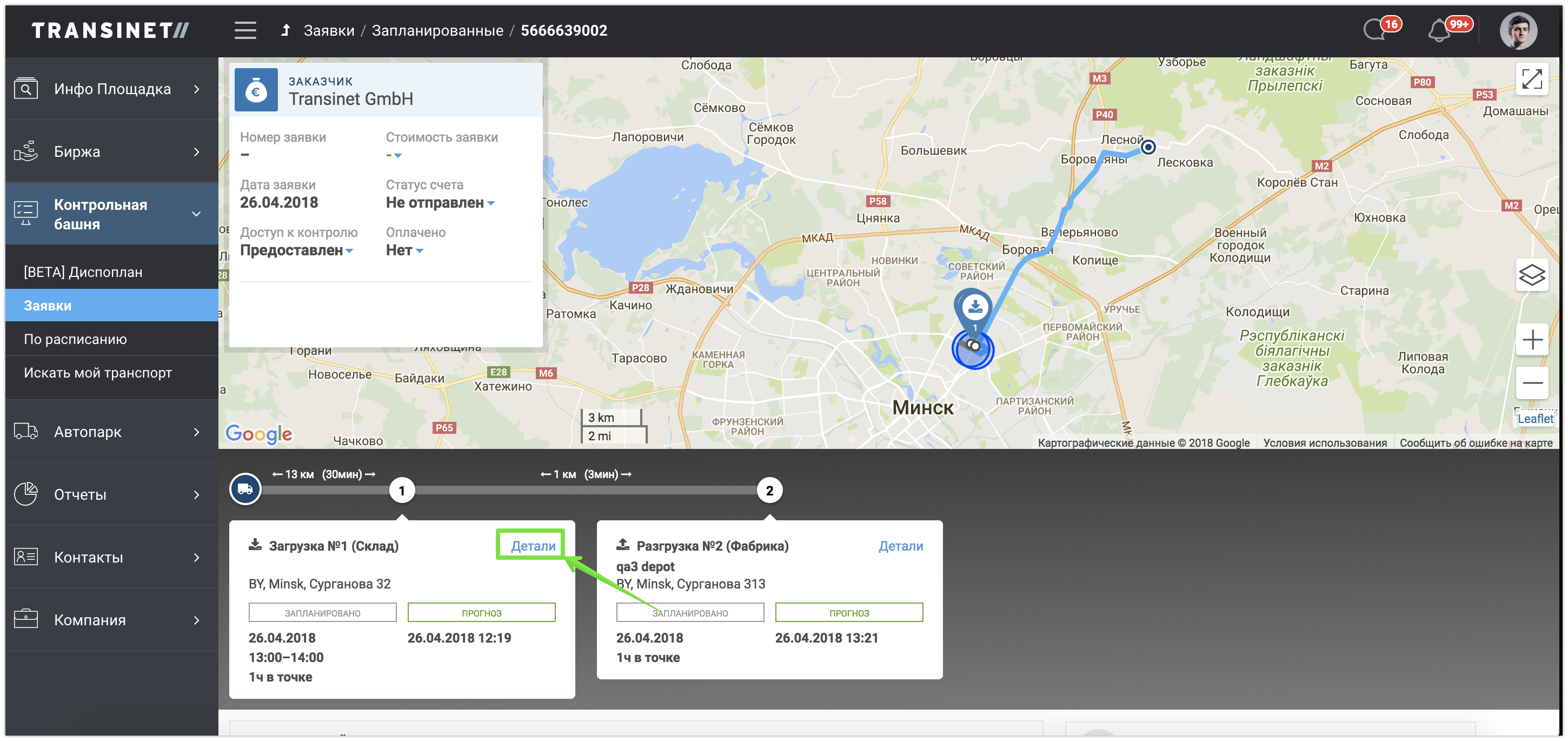The image size is (1568, 741).
Task: Zoom out the map with minus
Action: [1531, 383]
